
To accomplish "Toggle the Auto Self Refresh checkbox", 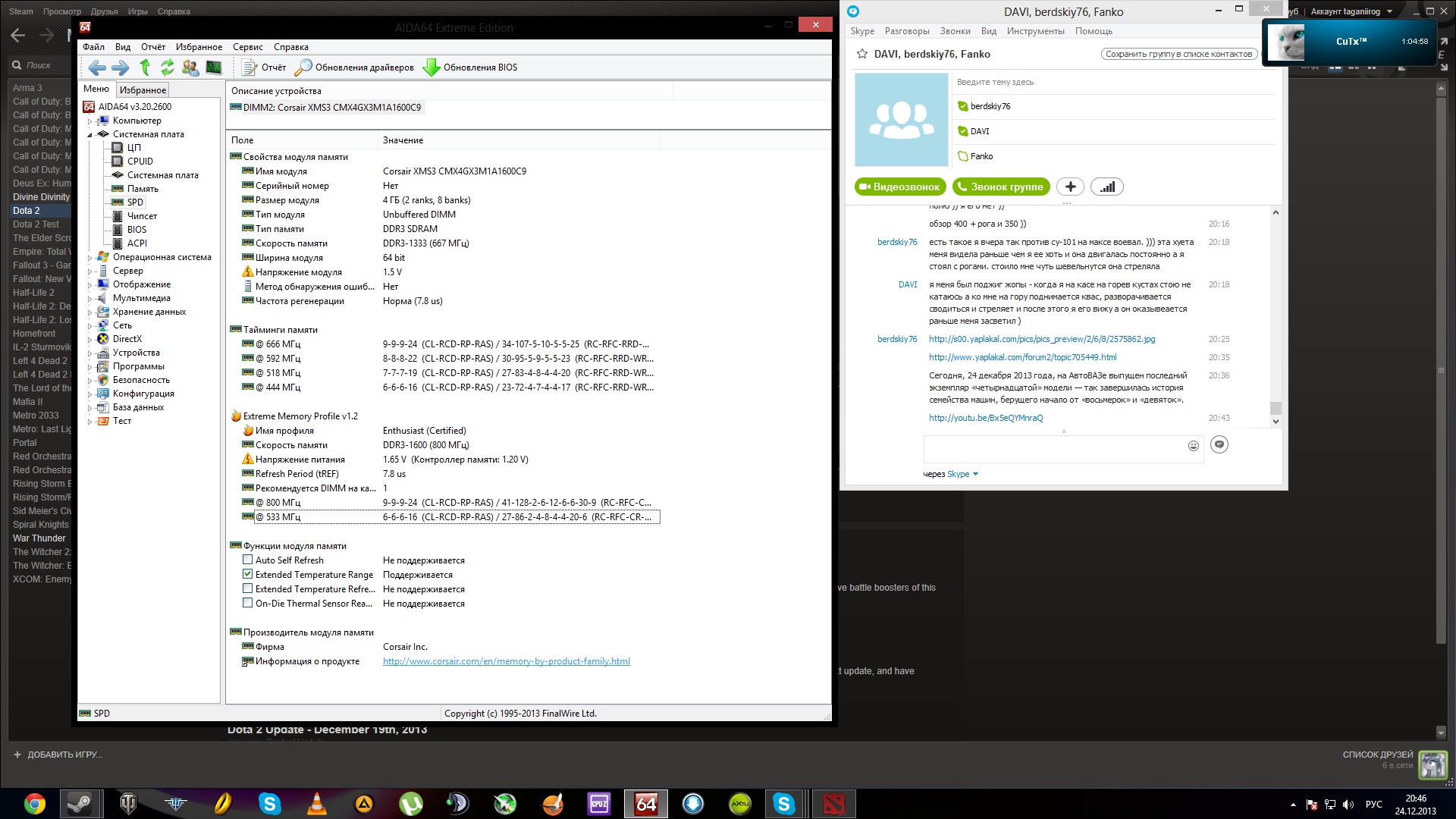I will 247,560.
